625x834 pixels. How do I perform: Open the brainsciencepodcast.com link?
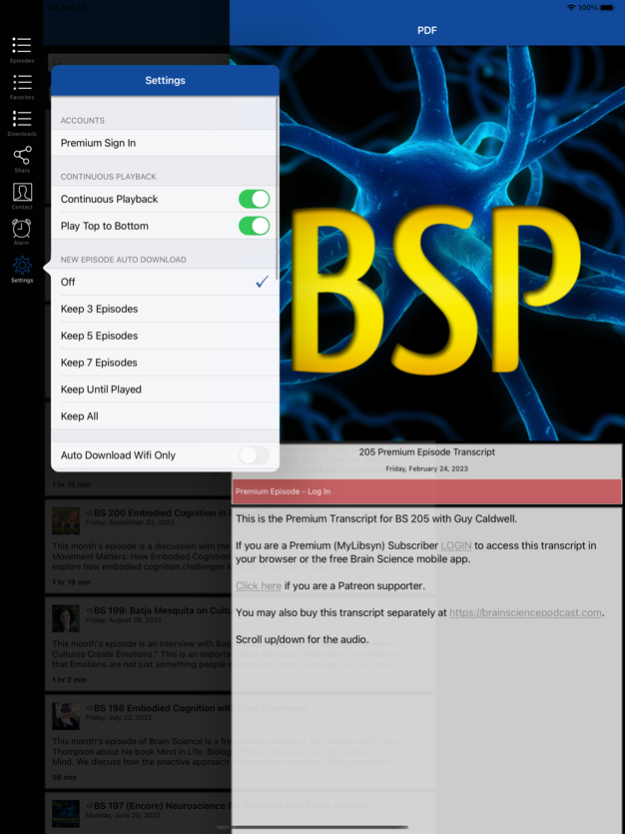[526, 613]
